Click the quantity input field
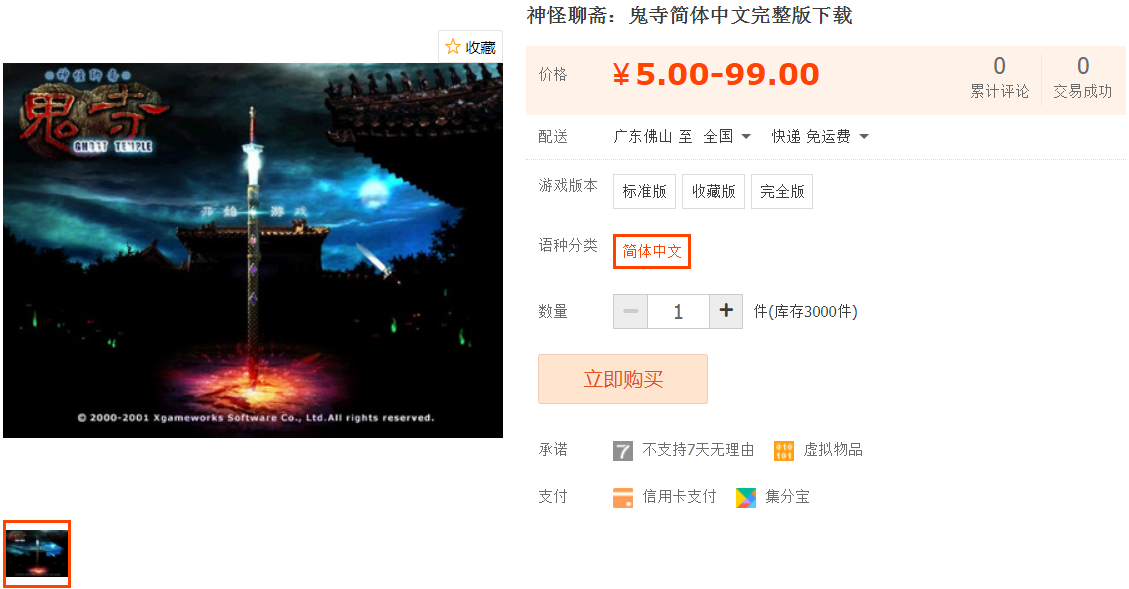Screen dimensions: 1129x589 (678, 311)
